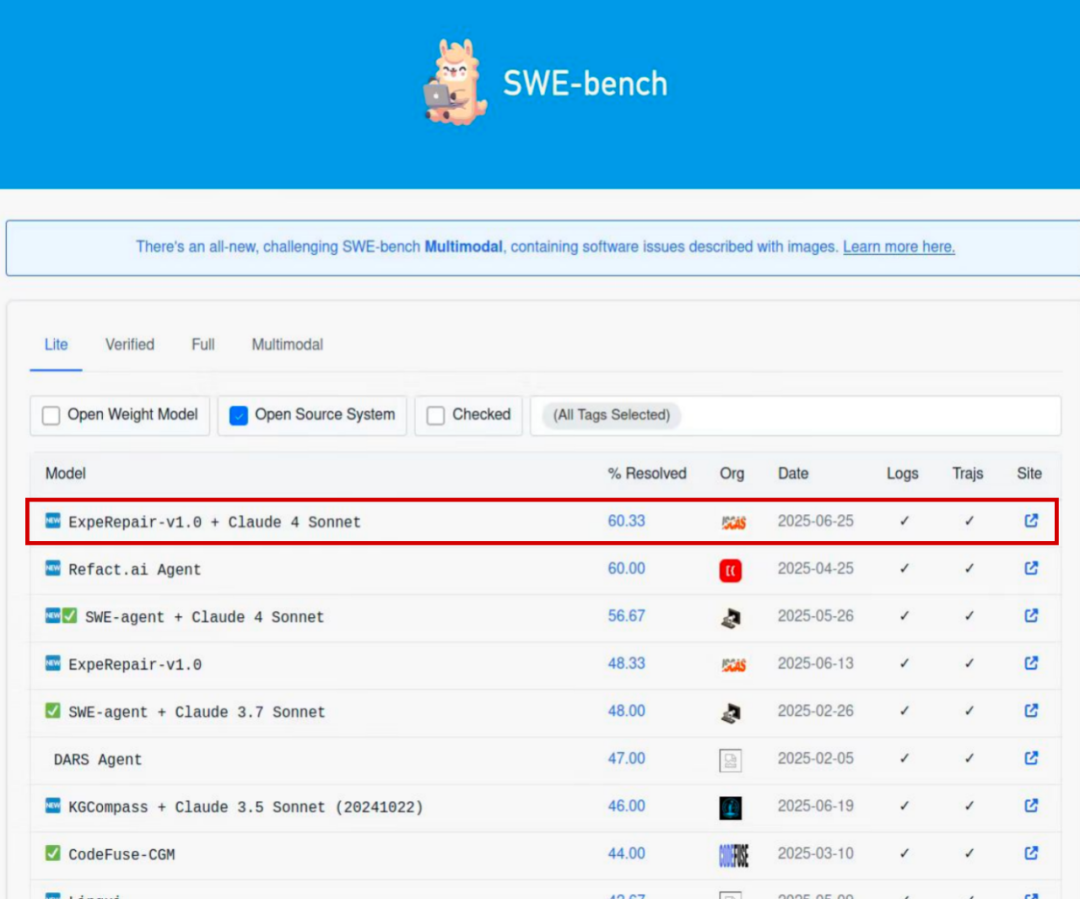Image resolution: width=1080 pixels, height=899 pixels.
Task: Click the SWE-bench llama logo
Action: click(455, 82)
